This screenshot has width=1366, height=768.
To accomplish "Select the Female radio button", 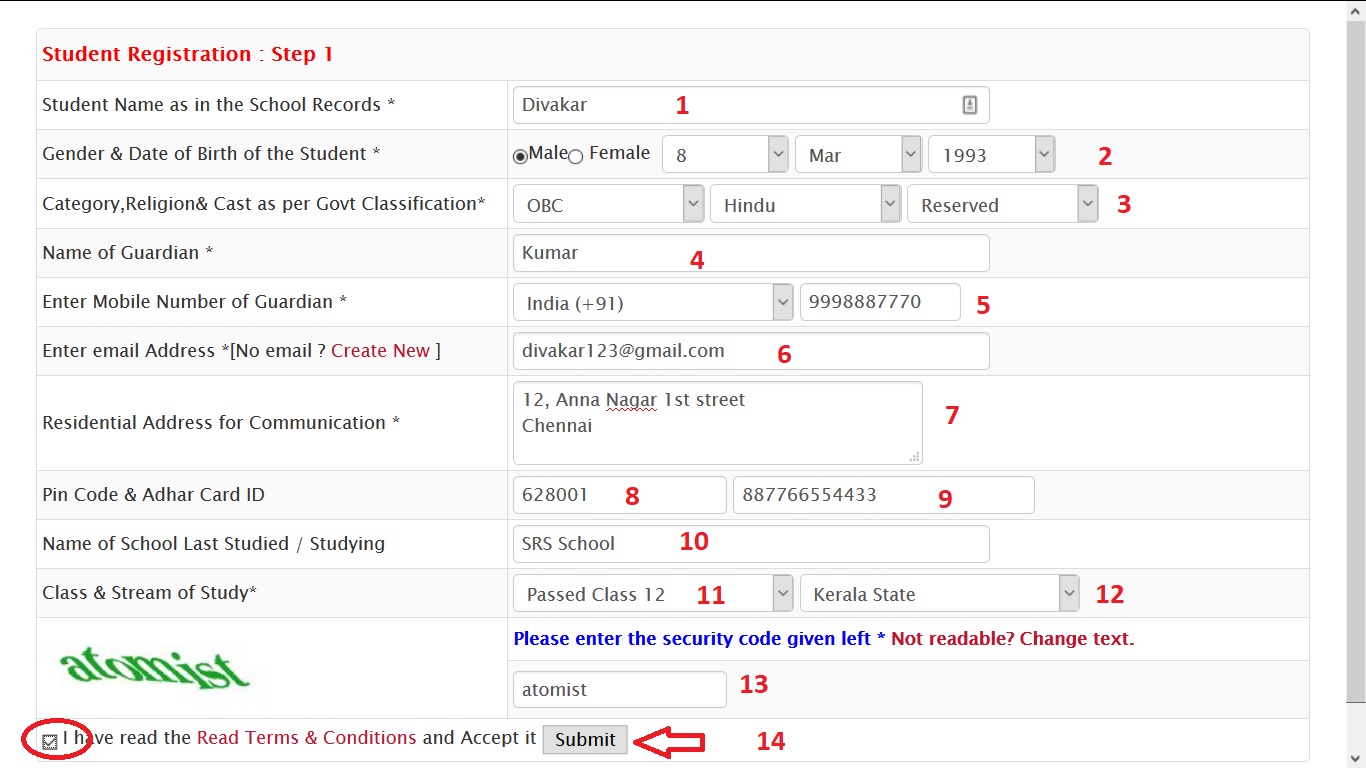I will 576,156.
